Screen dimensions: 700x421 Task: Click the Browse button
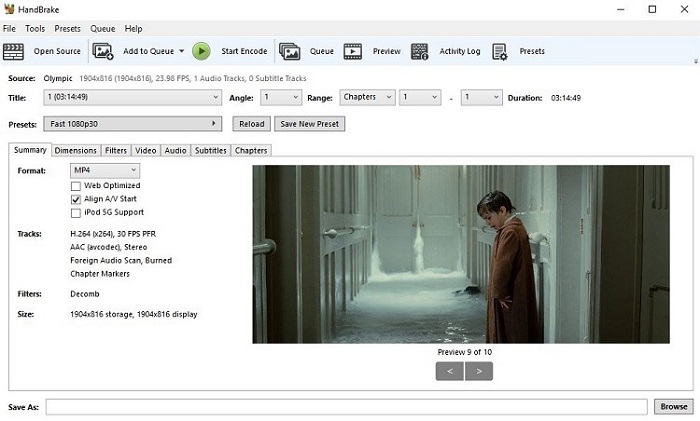(x=674, y=407)
